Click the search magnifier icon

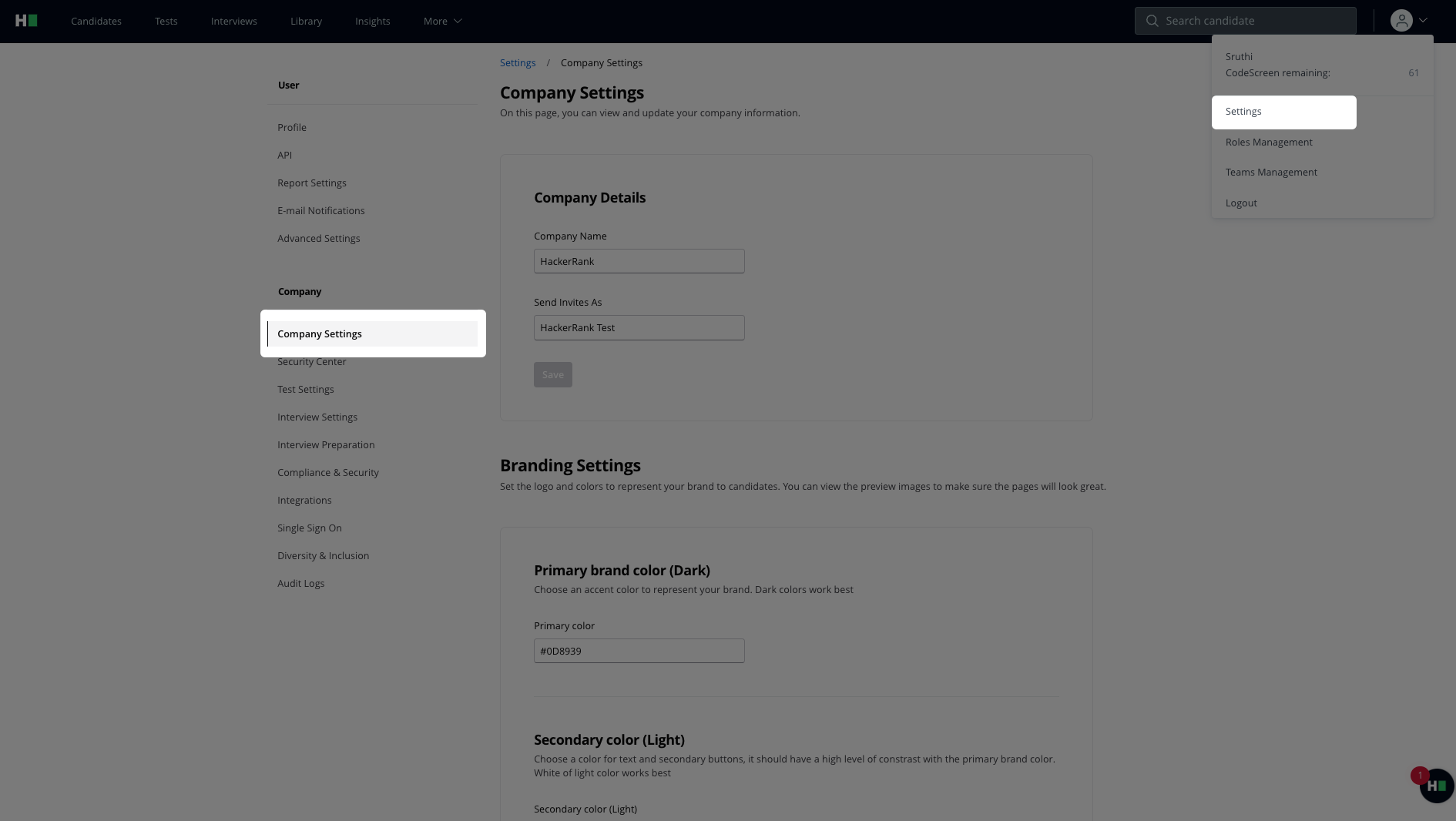pos(1152,21)
